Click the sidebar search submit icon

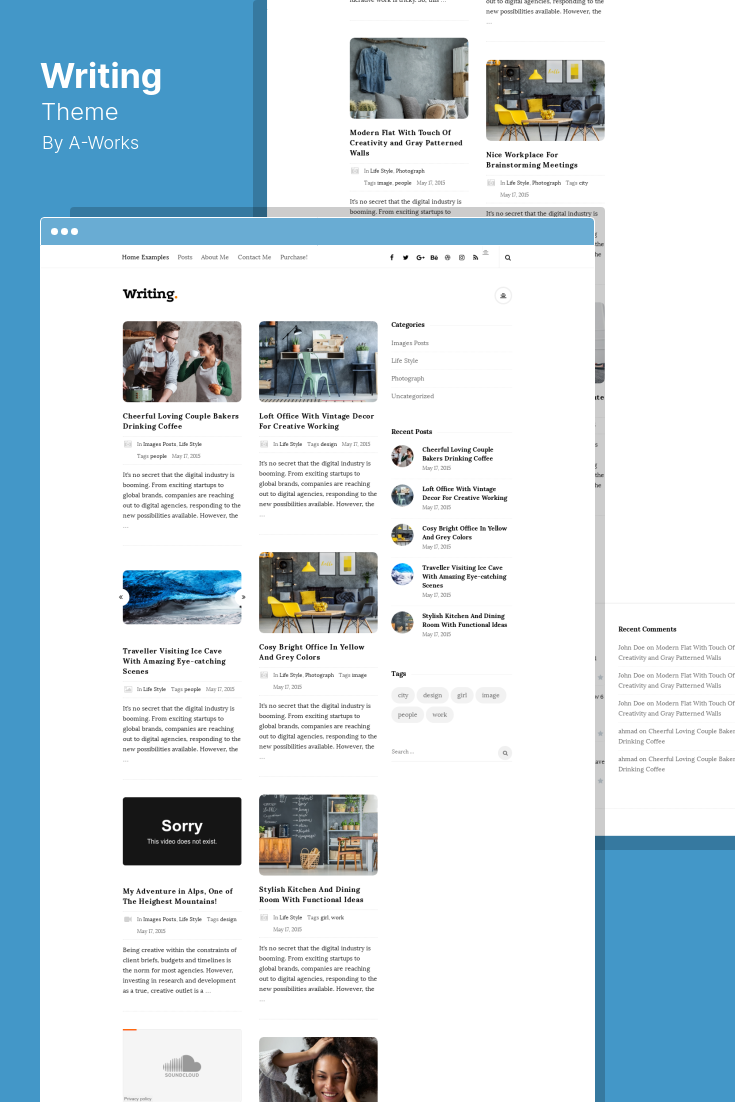pyautogui.click(x=505, y=753)
